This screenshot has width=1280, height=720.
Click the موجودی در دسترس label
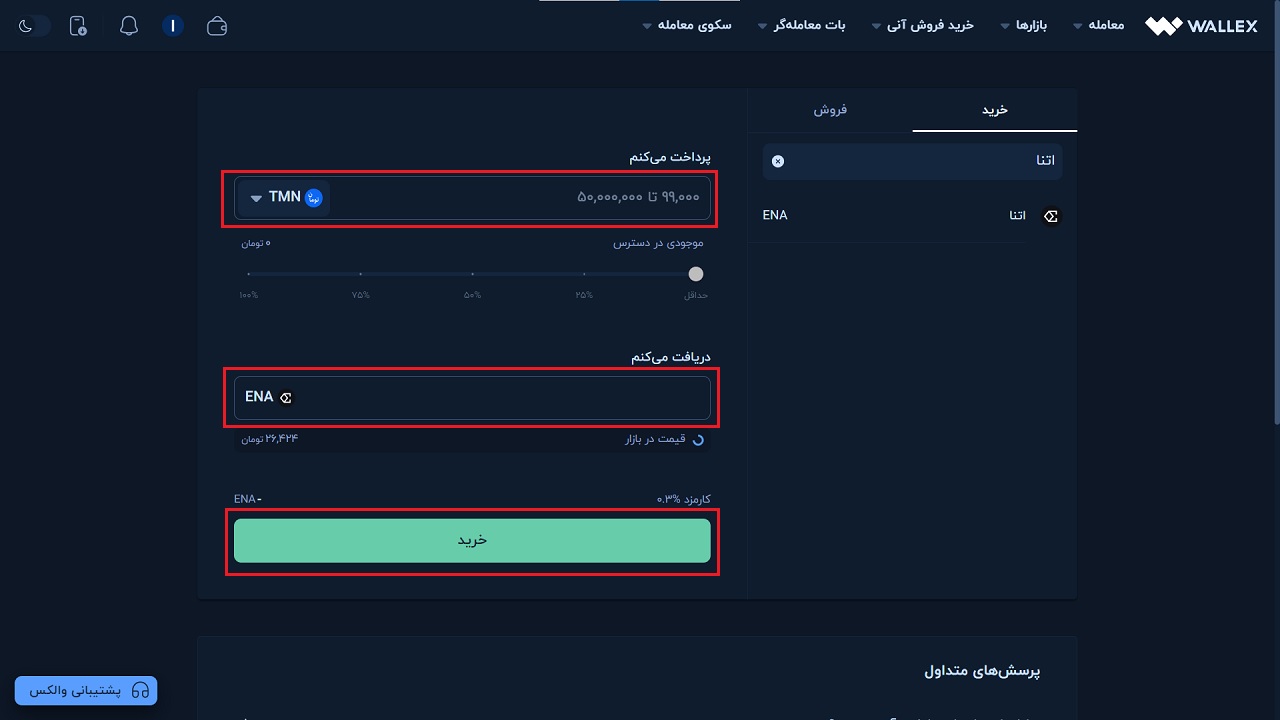(658, 243)
